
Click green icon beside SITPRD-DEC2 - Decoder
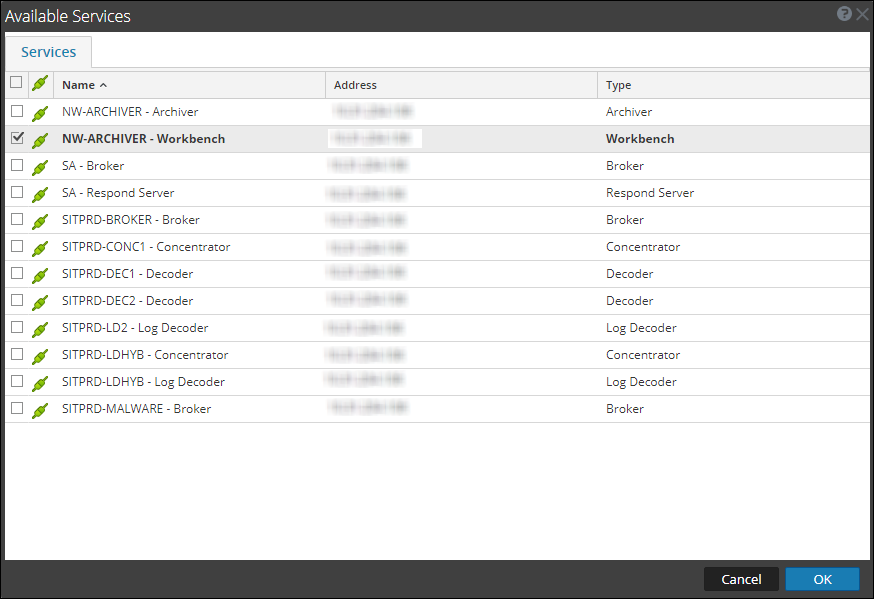pyautogui.click(x=40, y=302)
